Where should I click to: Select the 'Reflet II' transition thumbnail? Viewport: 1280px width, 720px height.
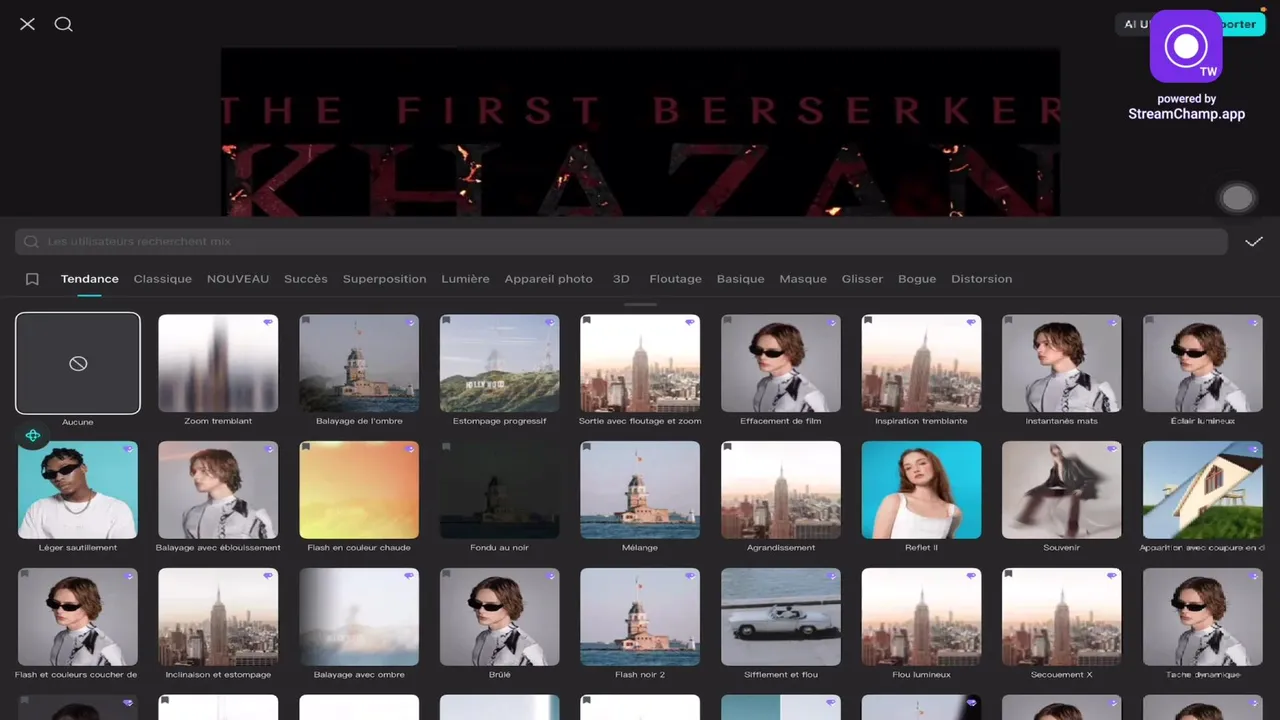(922, 490)
